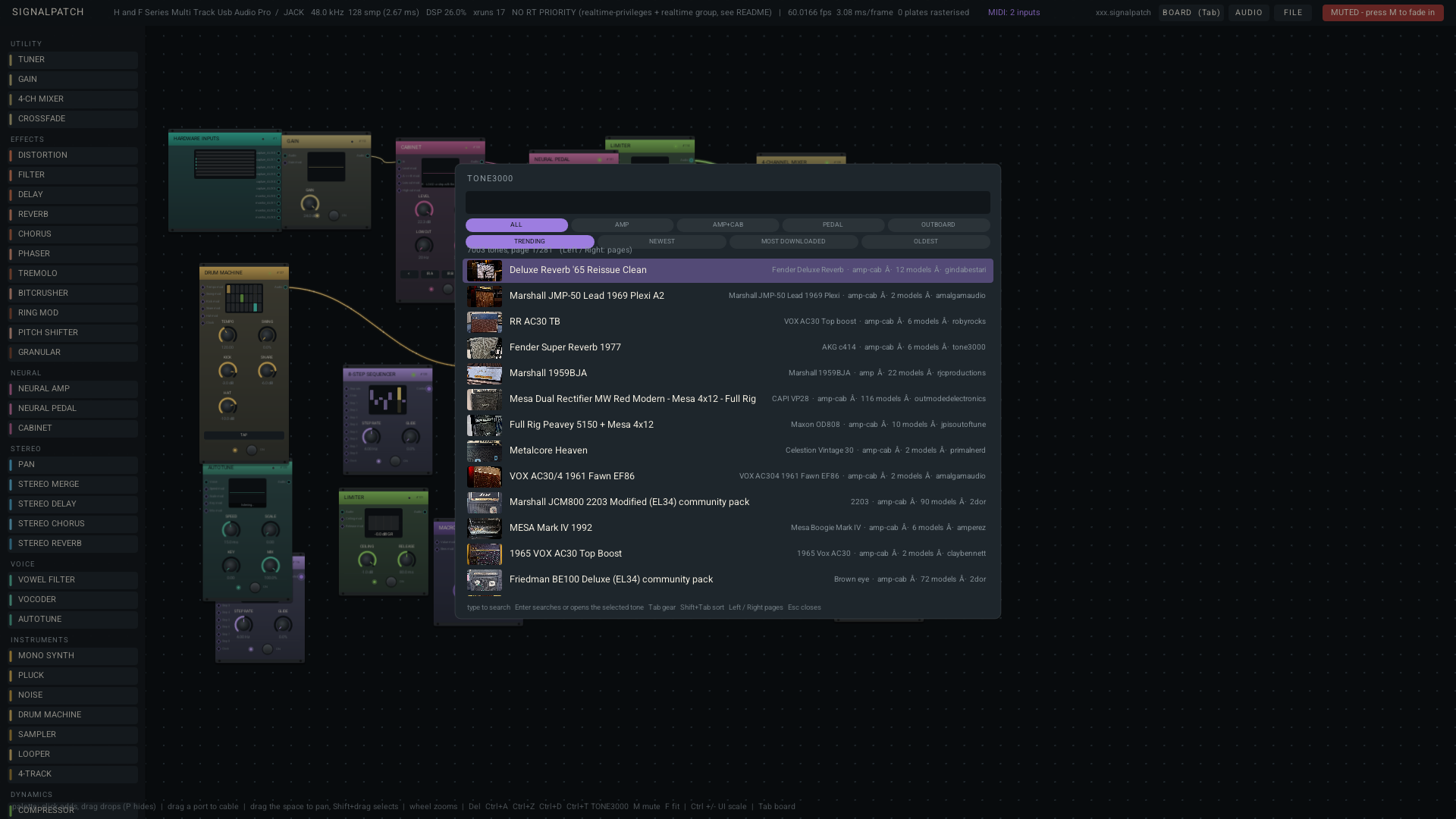Image resolution: width=1456 pixels, height=819 pixels.
Task: Pick the RR AC30 TB tone thumbnail
Action: 484,322
